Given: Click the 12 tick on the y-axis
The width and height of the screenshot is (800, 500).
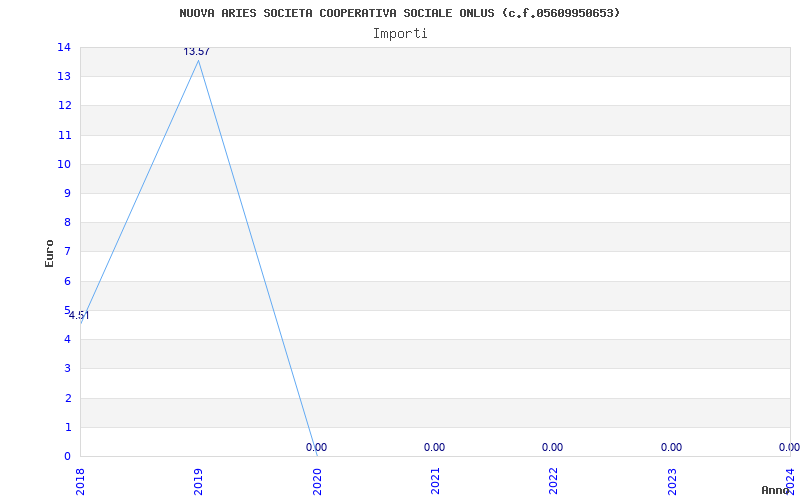Looking at the screenshot, I should point(64,106).
